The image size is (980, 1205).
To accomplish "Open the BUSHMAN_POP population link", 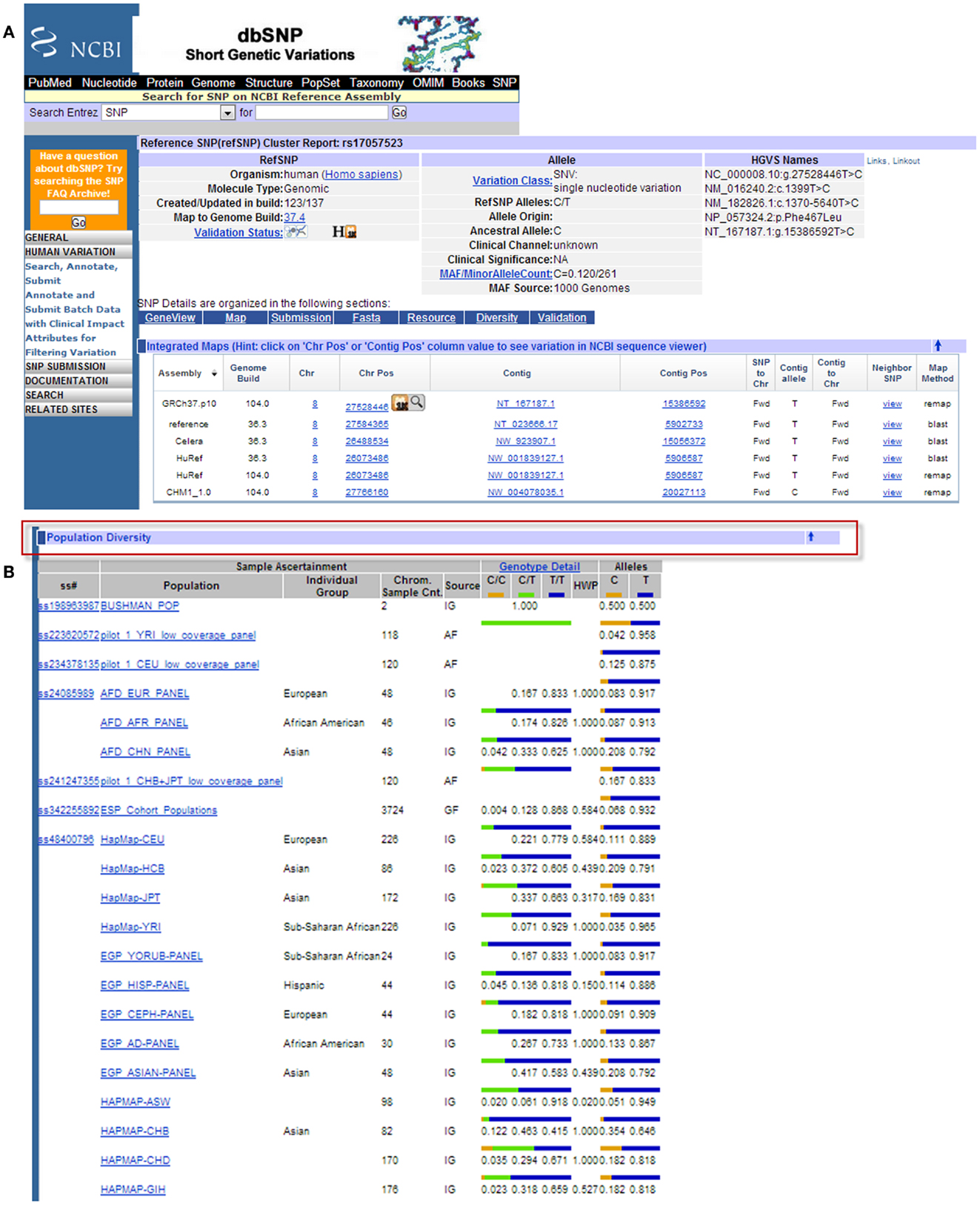I will (x=139, y=605).
